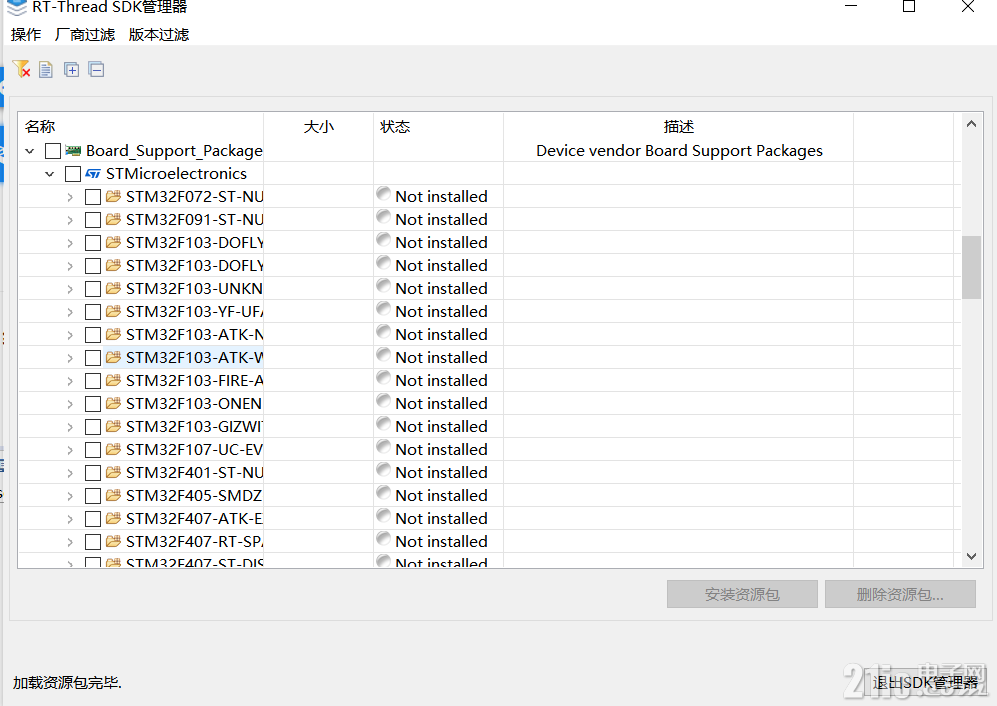This screenshot has height=706, width=997.
Task: Select the STM32F103-UNKN checkbox
Action: (x=93, y=289)
